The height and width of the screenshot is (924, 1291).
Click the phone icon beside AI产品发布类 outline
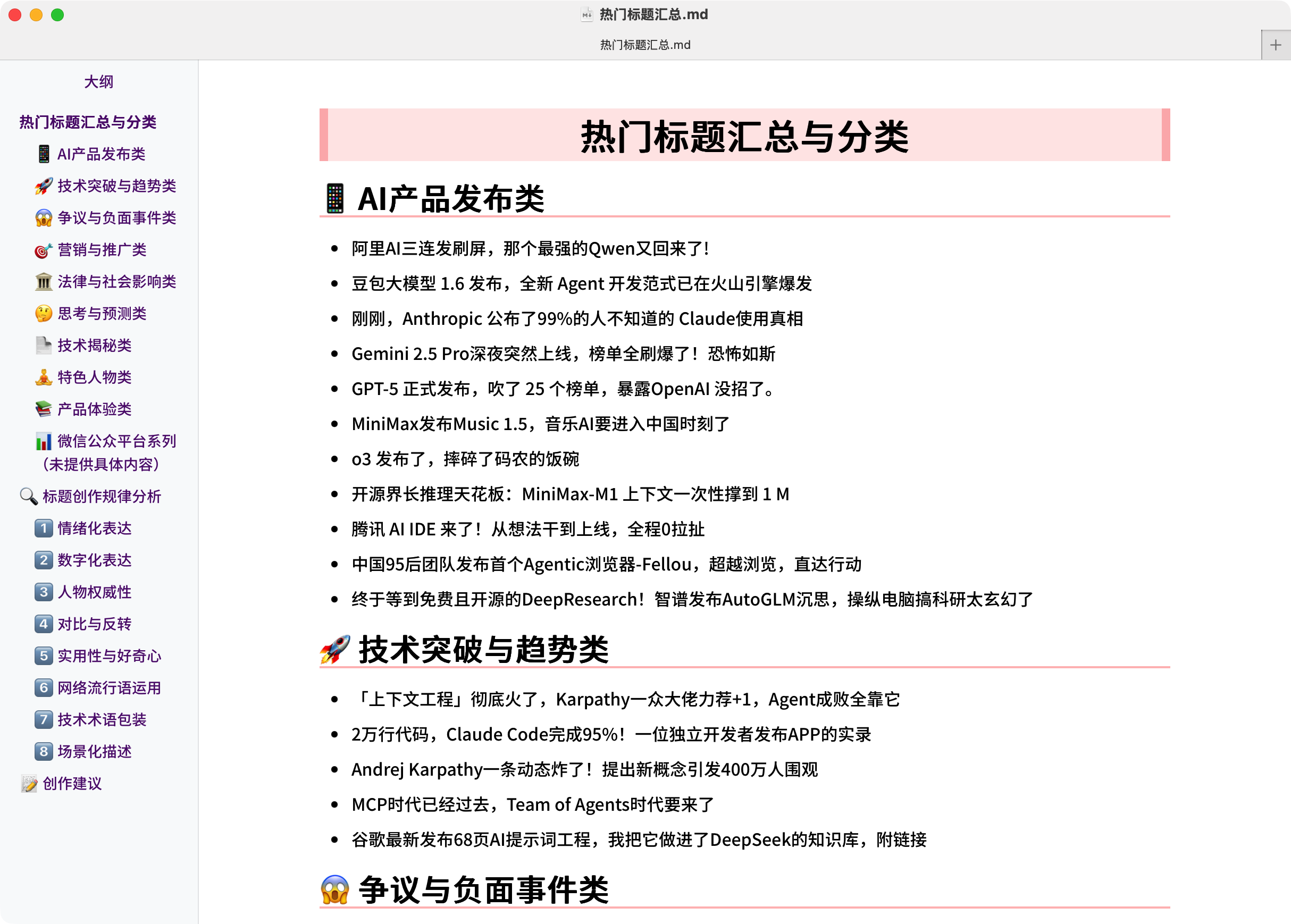[43, 154]
